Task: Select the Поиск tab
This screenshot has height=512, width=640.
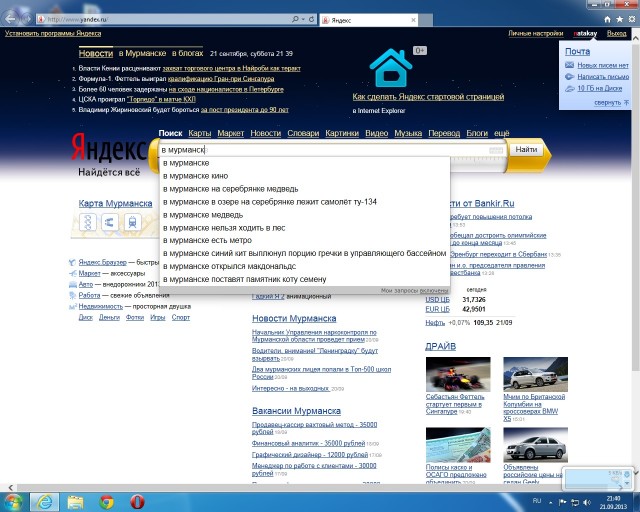Action: tap(170, 133)
